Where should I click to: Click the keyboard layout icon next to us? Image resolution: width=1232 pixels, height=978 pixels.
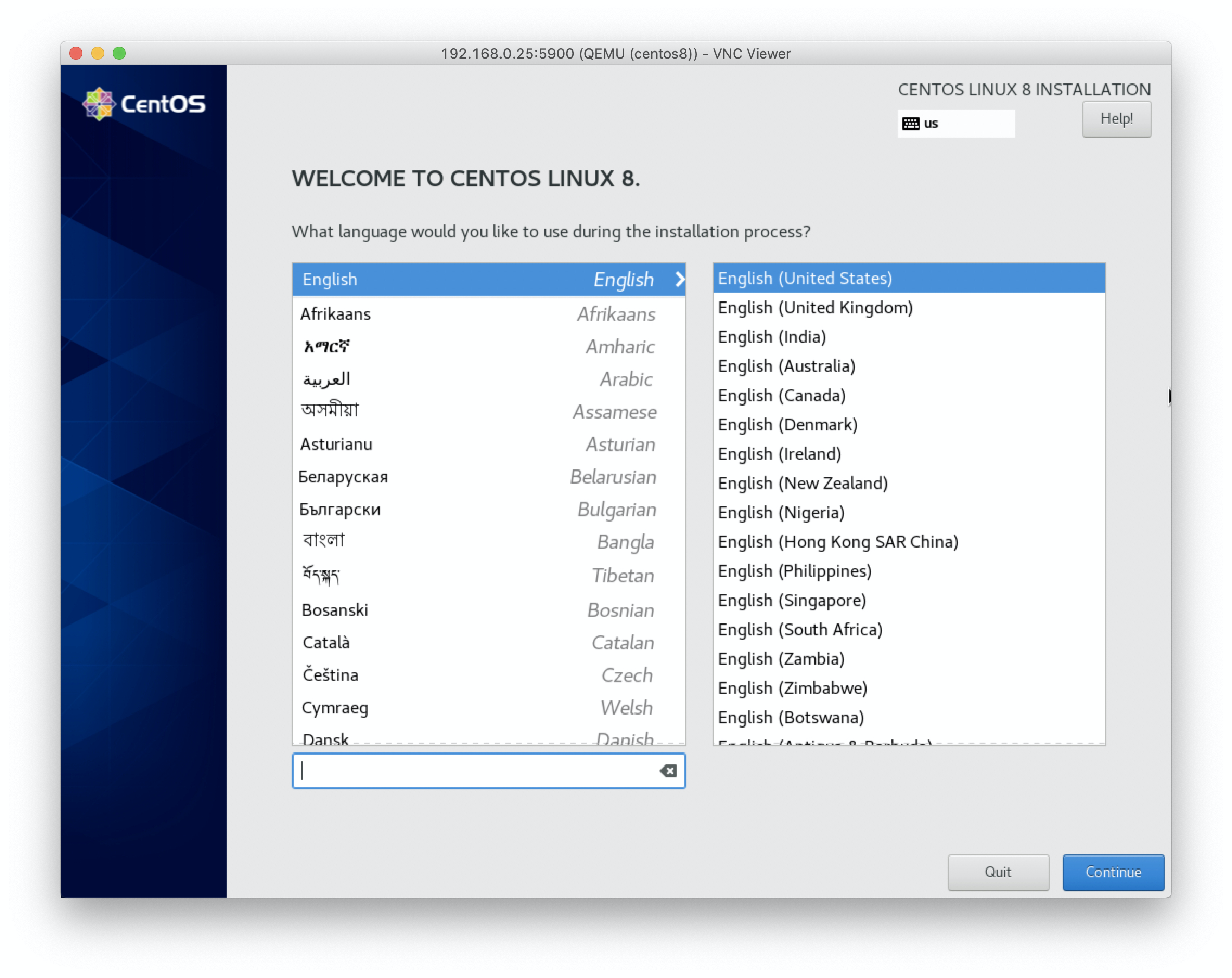(910, 124)
